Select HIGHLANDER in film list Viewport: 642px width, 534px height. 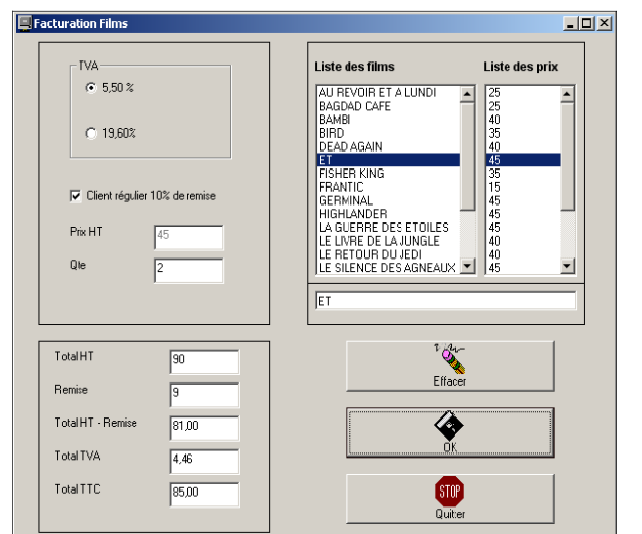[388, 214]
